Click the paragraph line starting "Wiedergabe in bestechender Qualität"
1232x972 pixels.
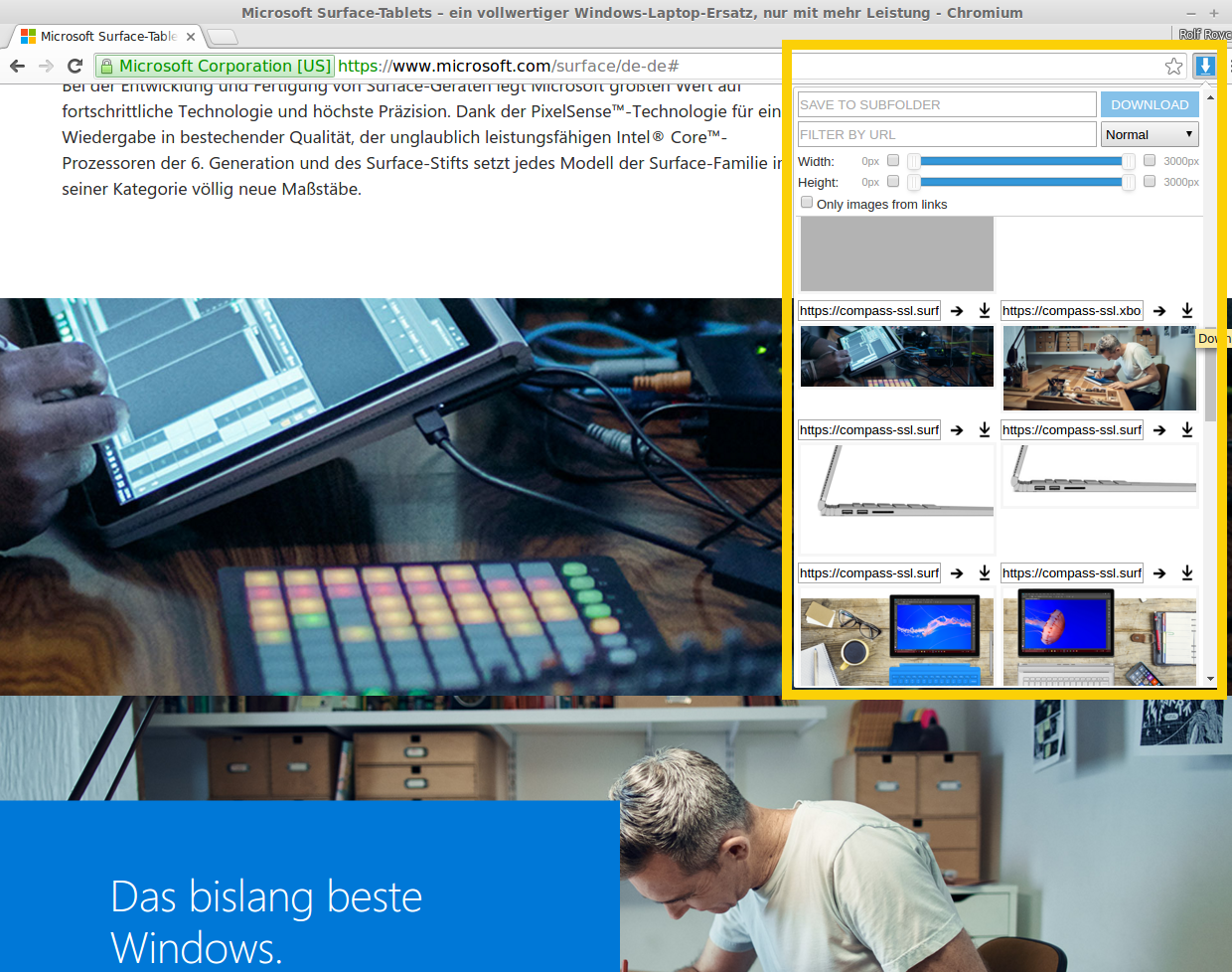click(394, 137)
